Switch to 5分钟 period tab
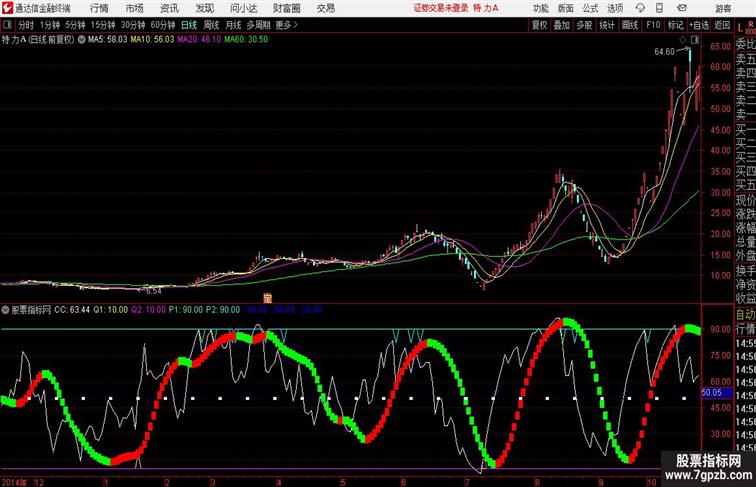Viewport: 756px width, 487px height. click(x=75, y=25)
